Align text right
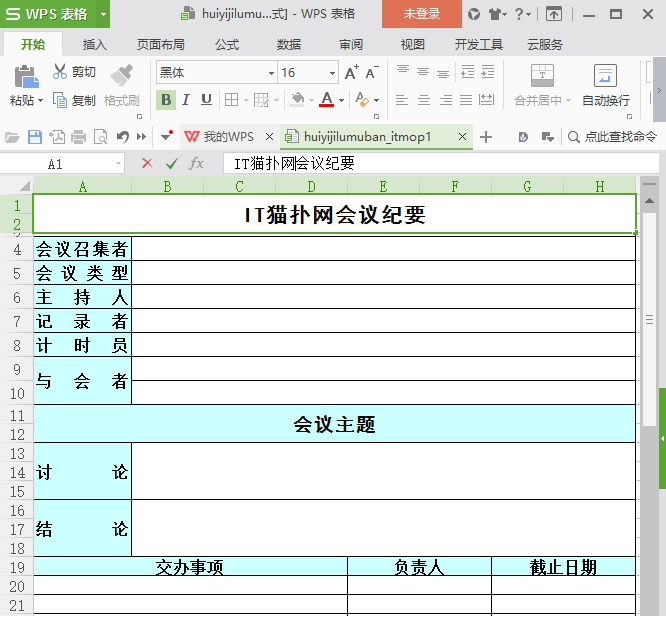 pyautogui.click(x=445, y=100)
